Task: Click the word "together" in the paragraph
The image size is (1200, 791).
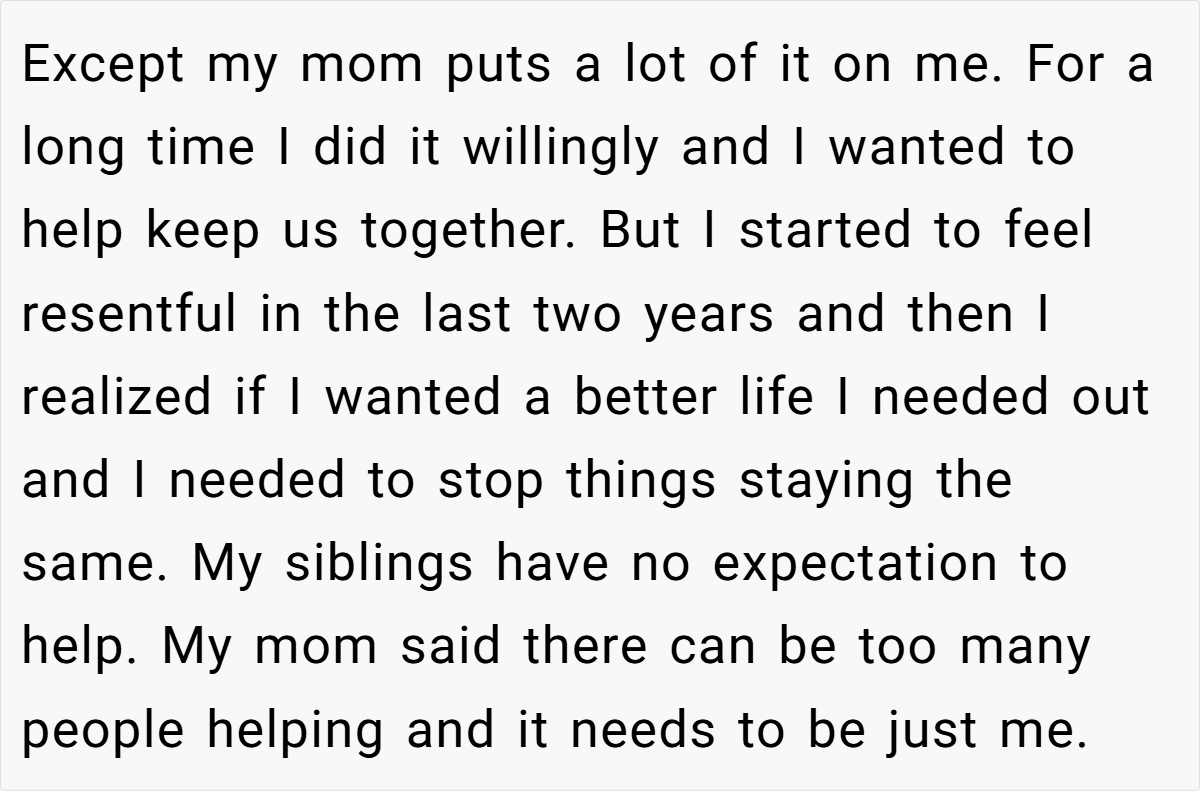Action: (x=472, y=233)
